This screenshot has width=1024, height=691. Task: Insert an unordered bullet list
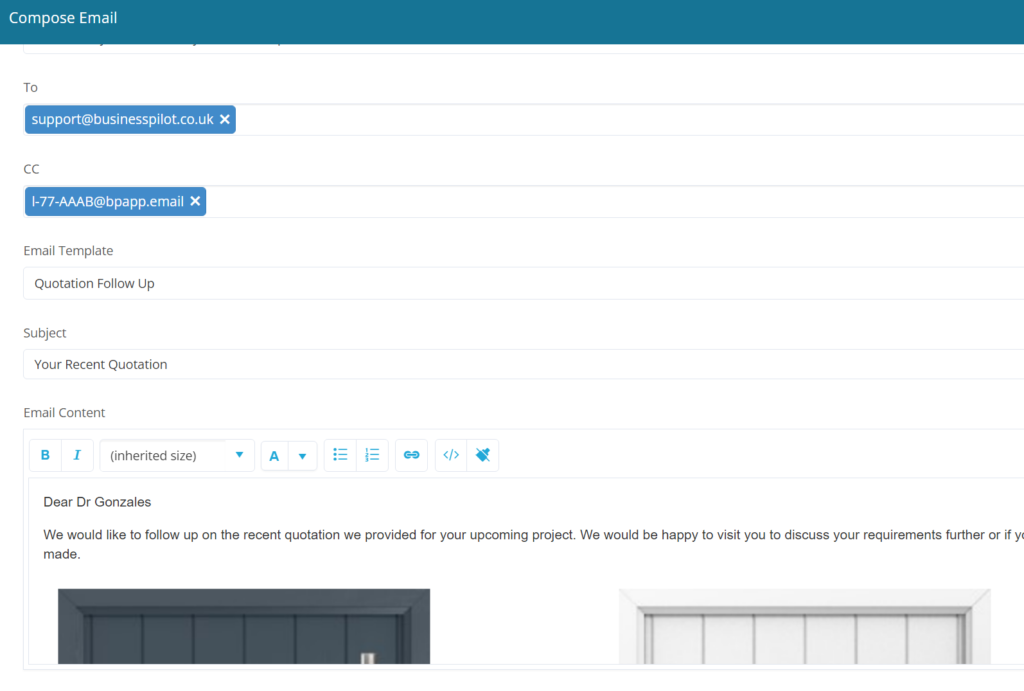tap(340, 455)
